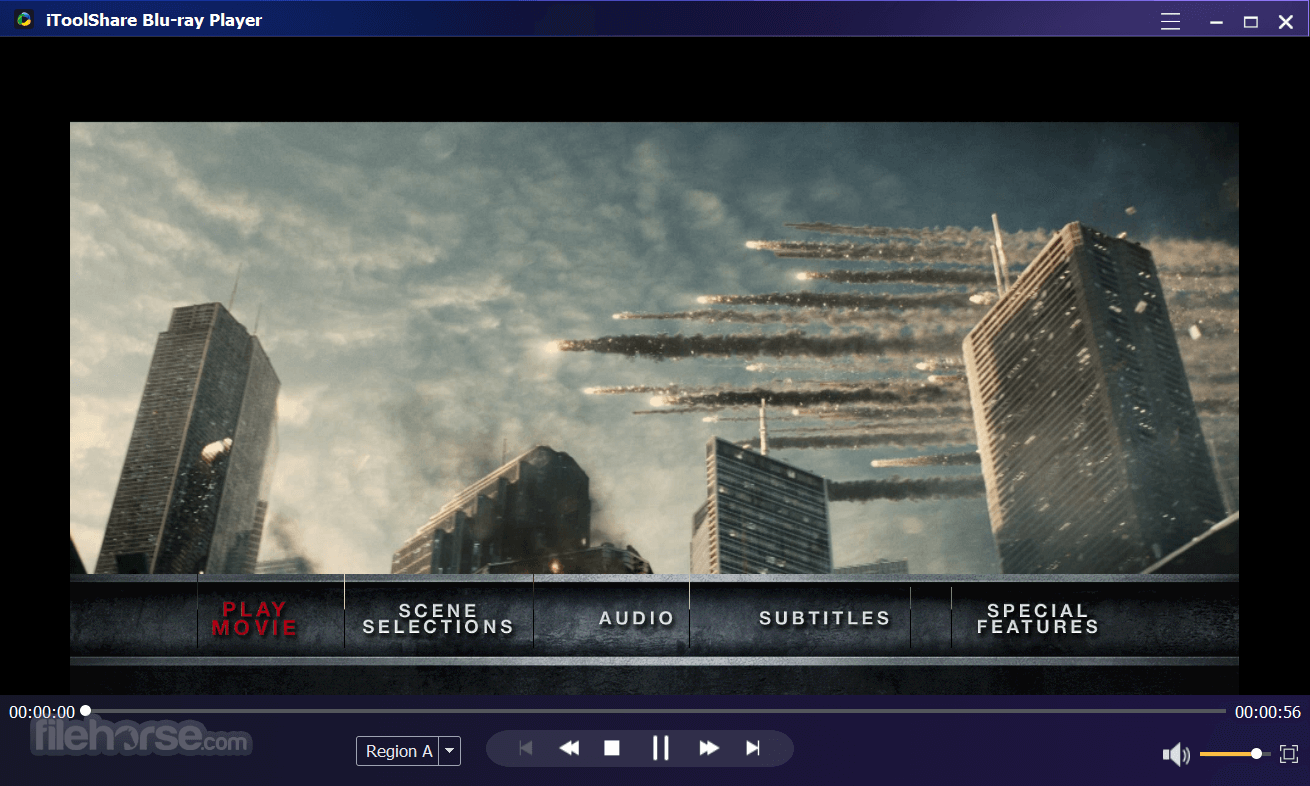Image resolution: width=1310 pixels, height=786 pixels.
Task: Click the Region A label box
Action: coord(398,751)
